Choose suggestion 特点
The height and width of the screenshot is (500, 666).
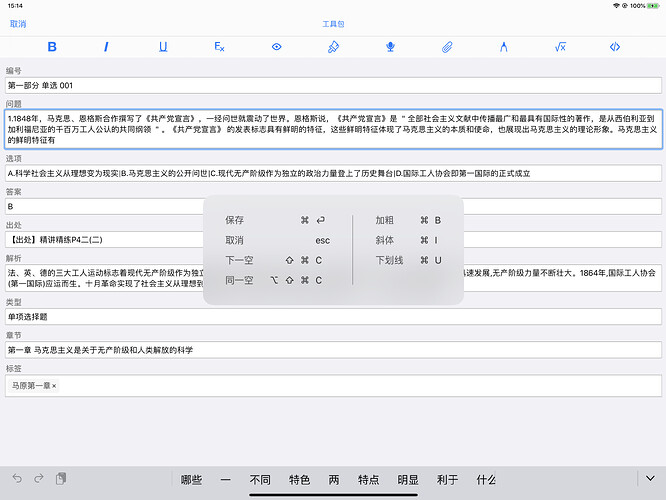pos(368,480)
